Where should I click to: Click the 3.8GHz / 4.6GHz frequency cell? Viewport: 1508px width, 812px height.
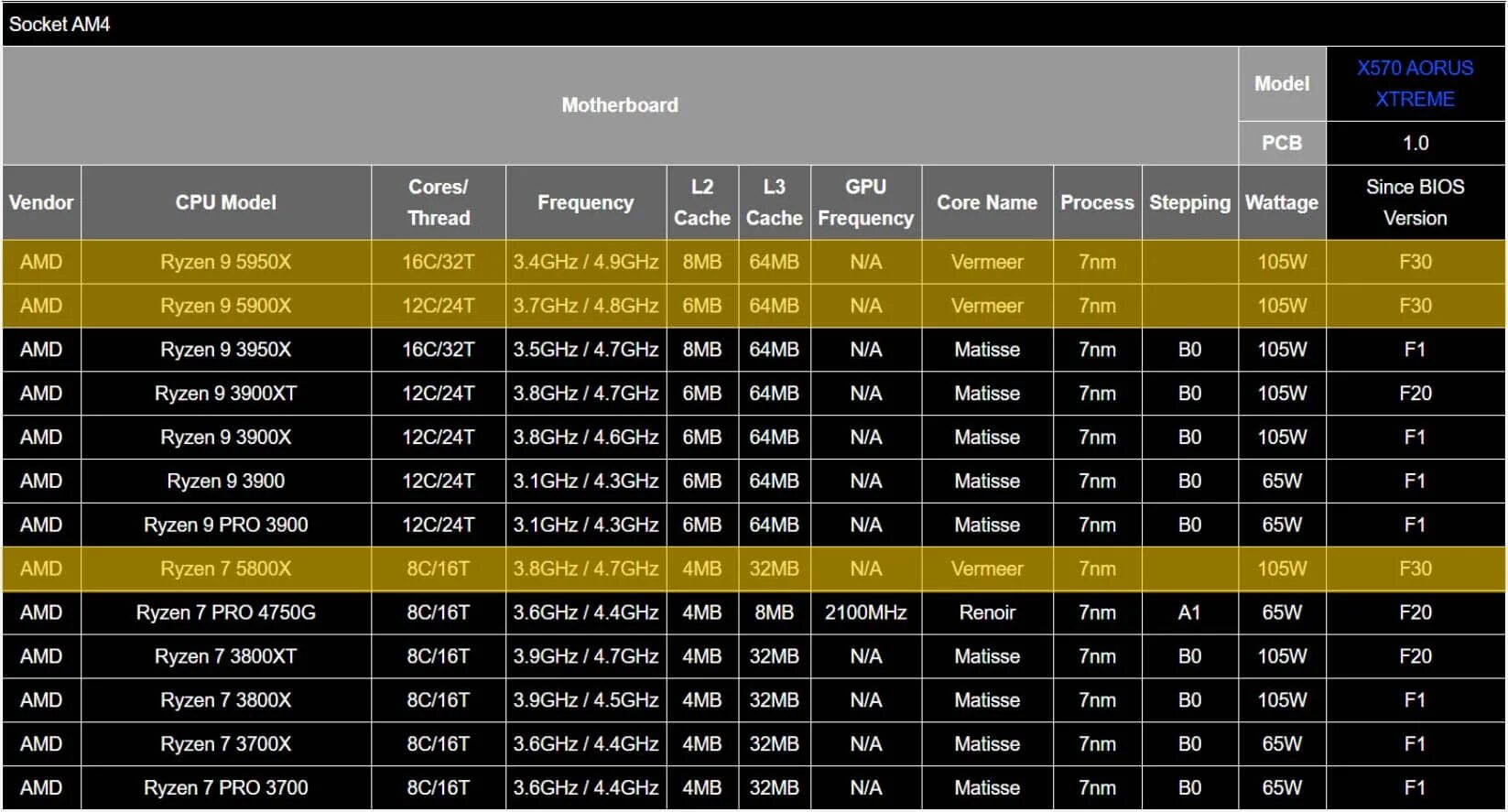586,438
